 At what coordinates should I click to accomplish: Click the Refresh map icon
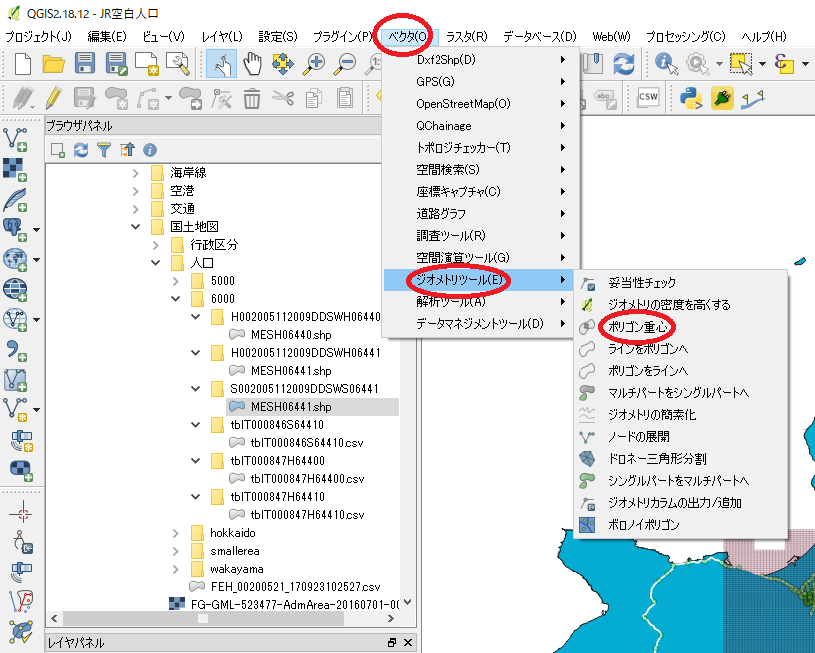coord(624,64)
